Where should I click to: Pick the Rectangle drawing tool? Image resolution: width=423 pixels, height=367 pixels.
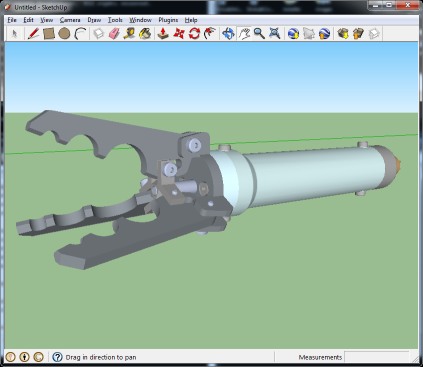tap(49, 34)
